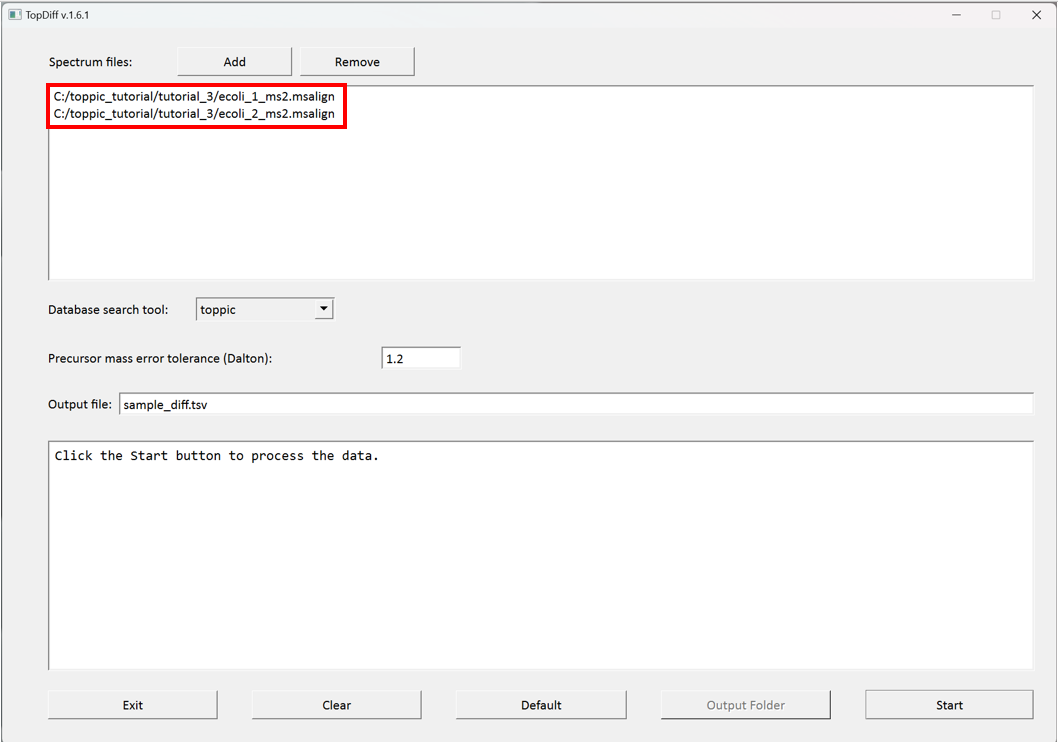Screen dimensions: 1058x742
Task: Click the TopDiff app icon in title bar
Action: point(15,15)
